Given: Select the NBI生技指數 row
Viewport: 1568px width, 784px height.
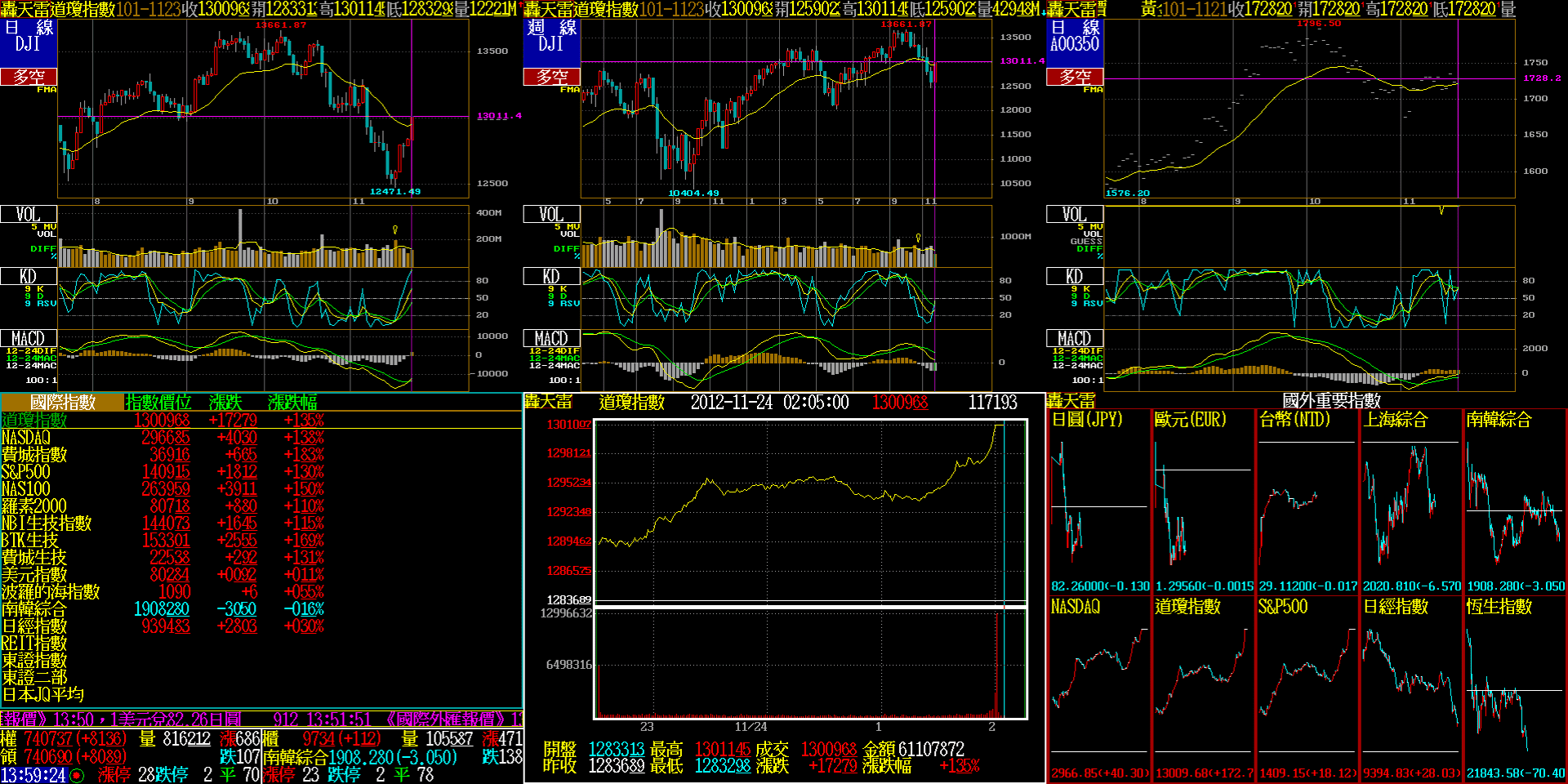Looking at the screenshot, I should click(x=261, y=523).
